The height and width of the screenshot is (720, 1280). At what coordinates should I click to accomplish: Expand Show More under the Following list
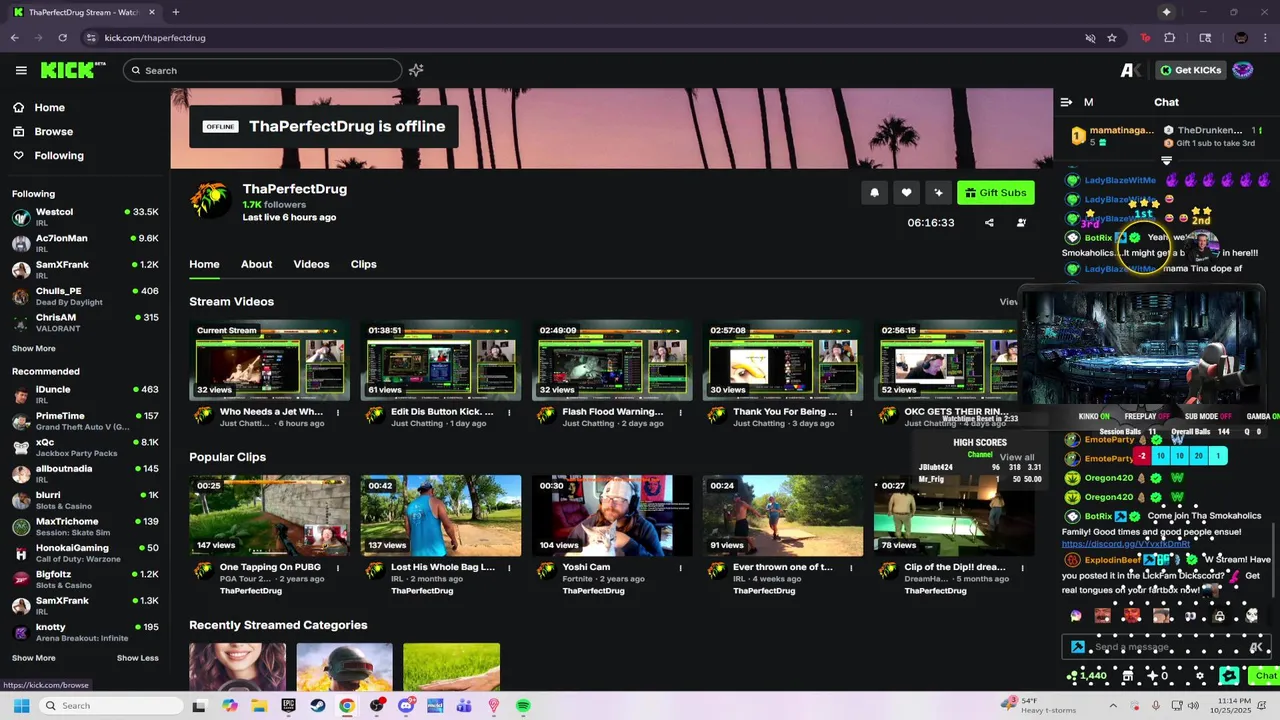coord(34,348)
